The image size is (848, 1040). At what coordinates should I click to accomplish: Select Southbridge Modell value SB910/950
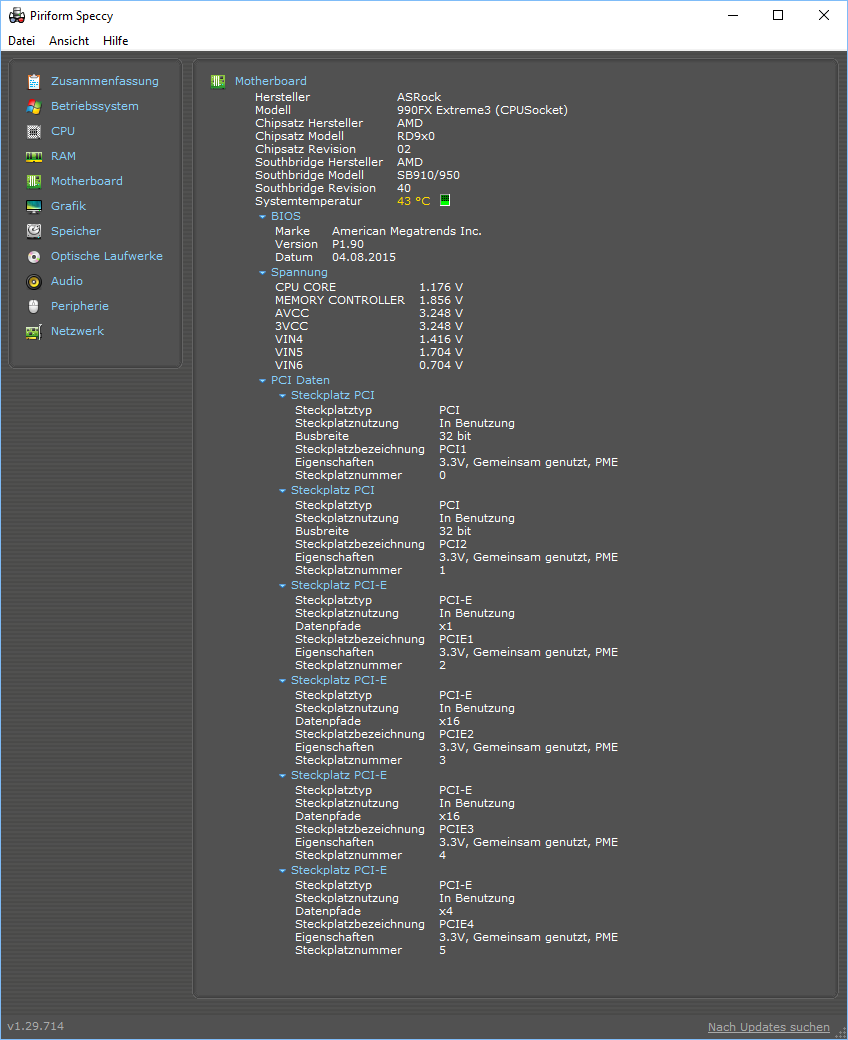[428, 175]
